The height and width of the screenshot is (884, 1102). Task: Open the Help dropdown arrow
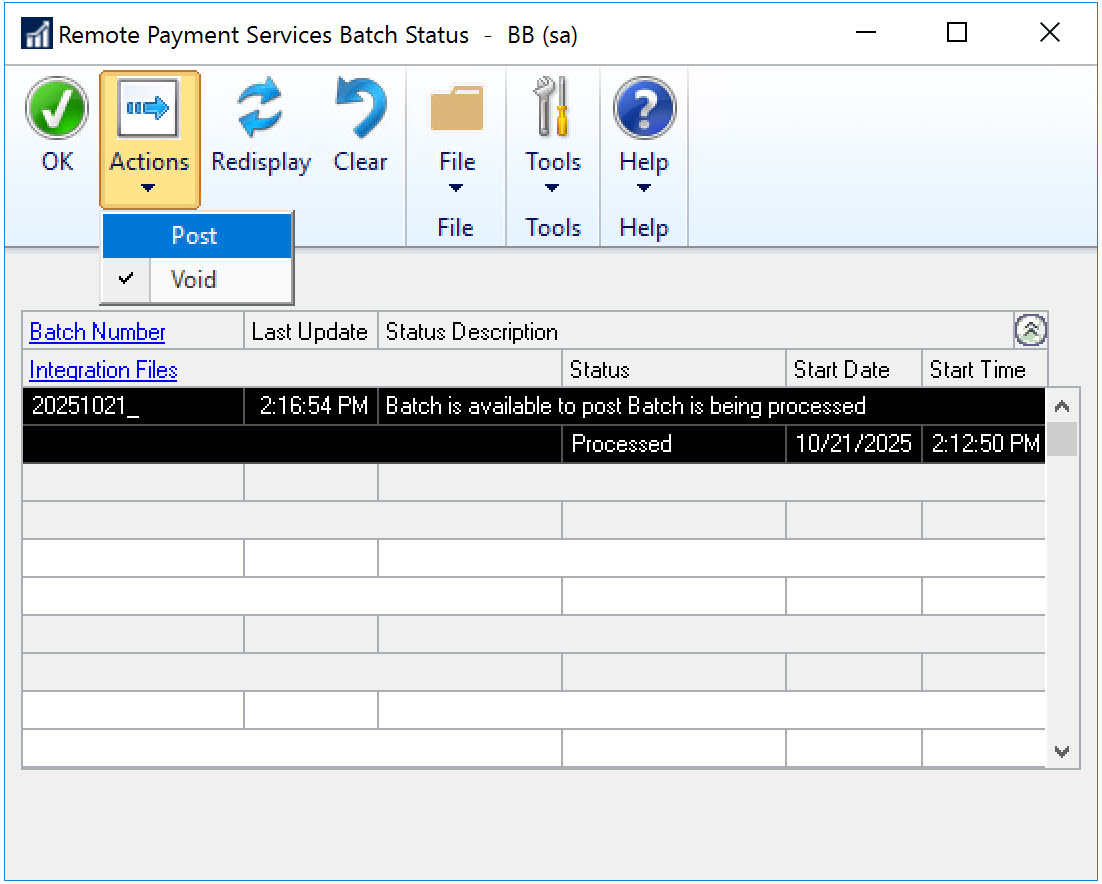643,188
